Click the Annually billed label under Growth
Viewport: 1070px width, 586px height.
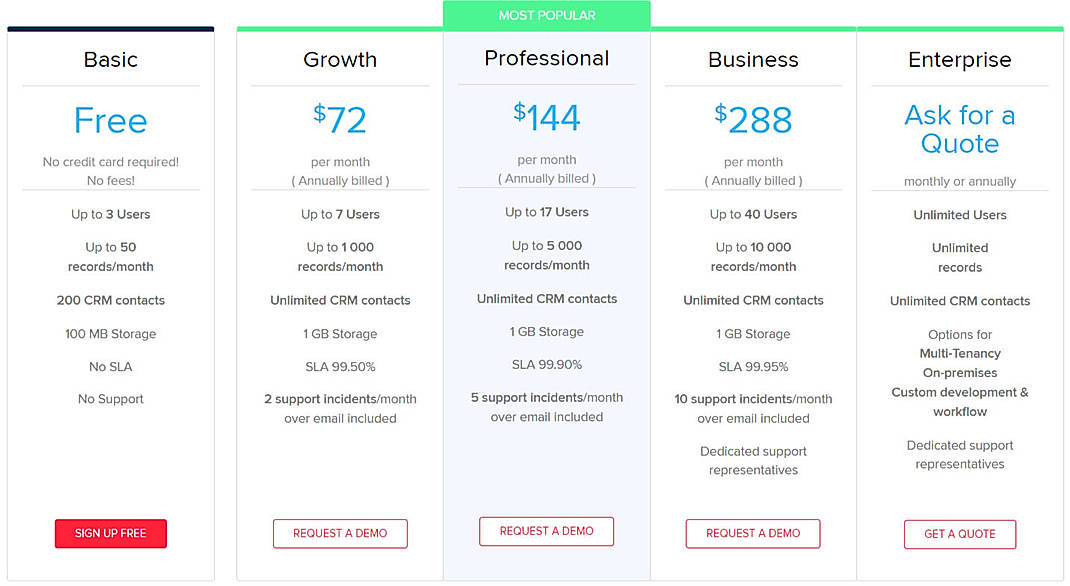pyautogui.click(x=340, y=180)
